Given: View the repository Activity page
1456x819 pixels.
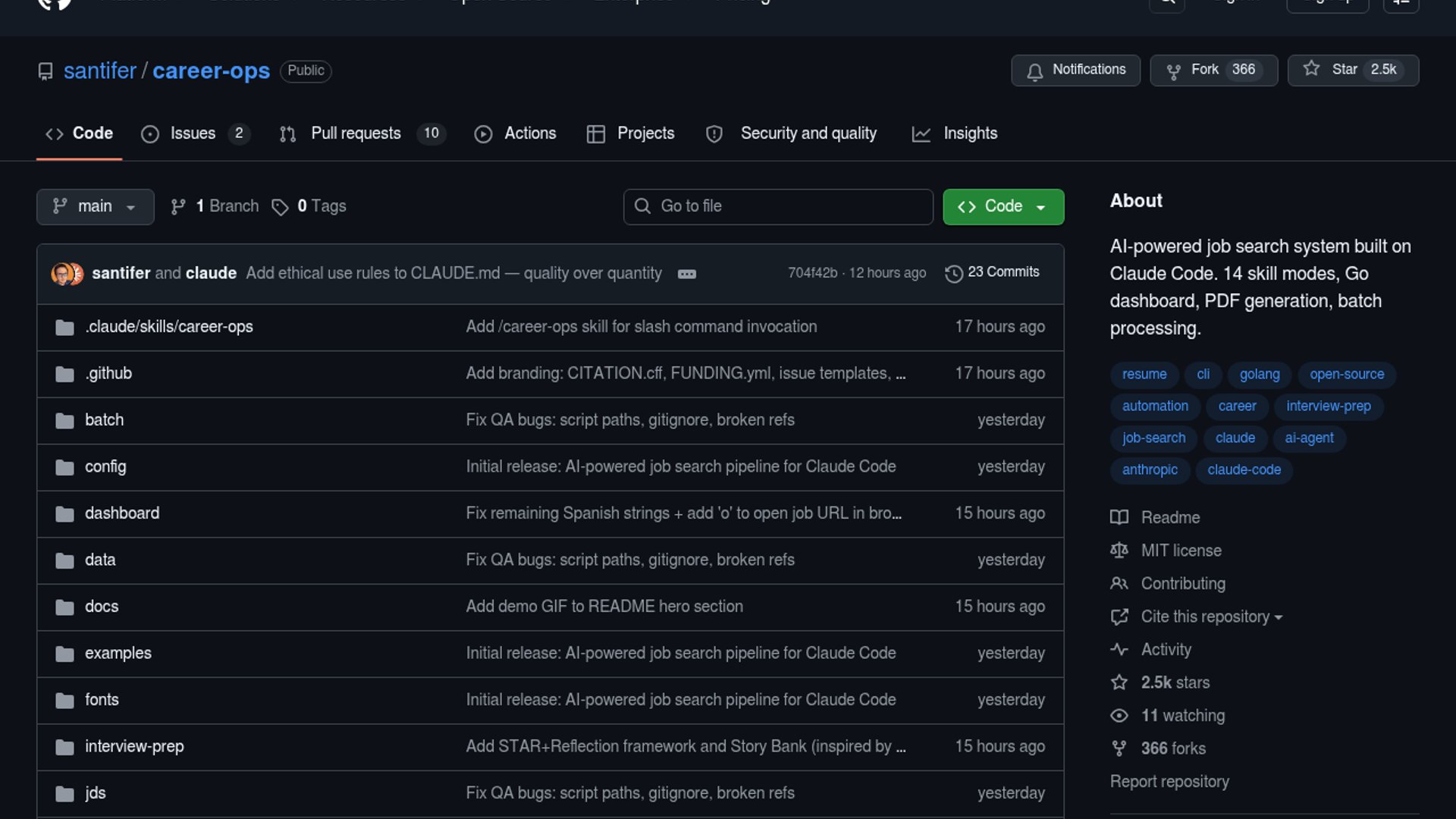Looking at the screenshot, I should click(x=1166, y=650).
